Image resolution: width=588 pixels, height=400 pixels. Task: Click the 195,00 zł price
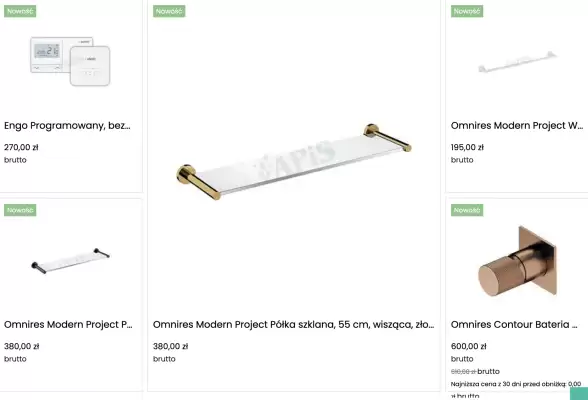point(467,147)
